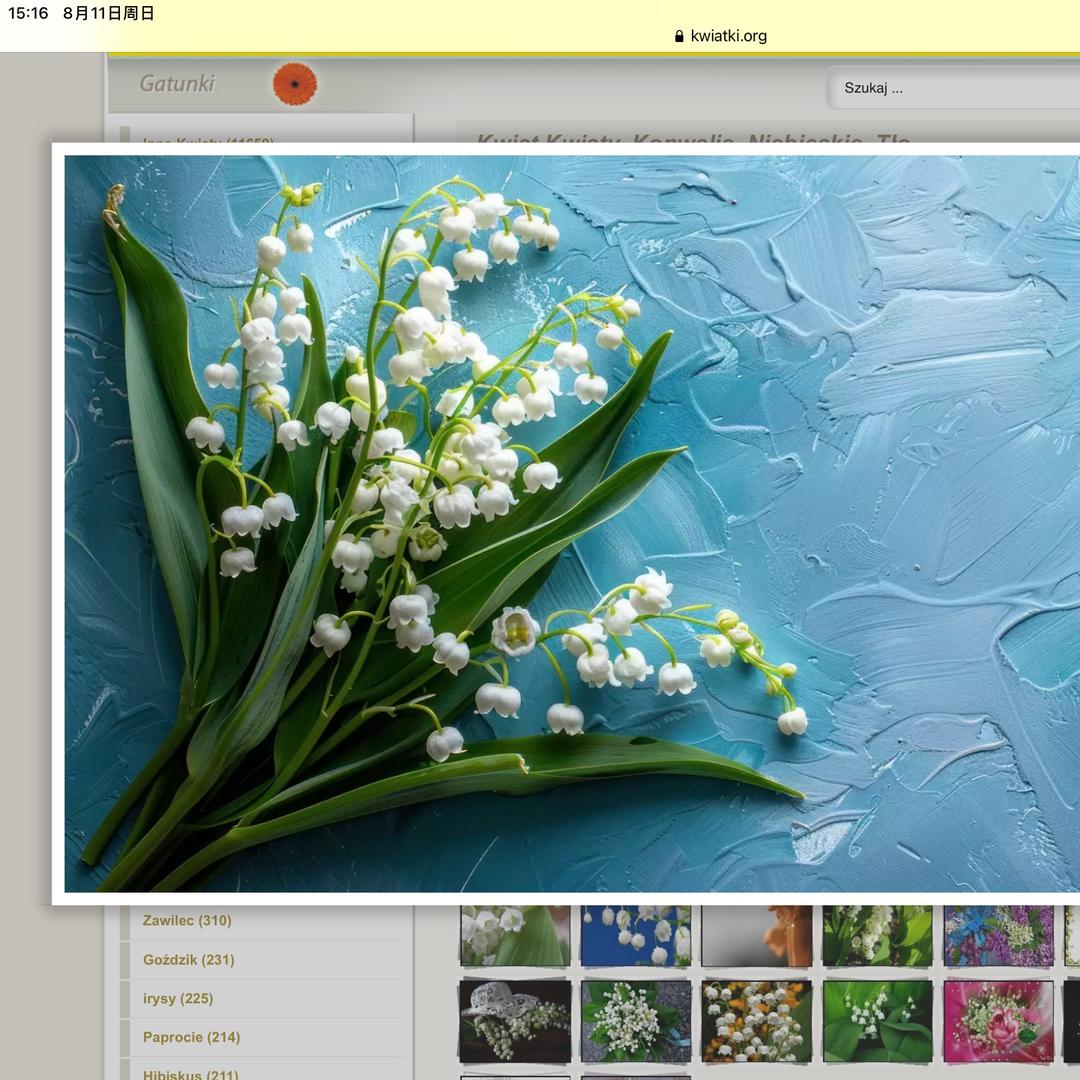
Task: Open the green lily thumbnail left of the purple lilac
Action: pyautogui.click(x=878, y=935)
